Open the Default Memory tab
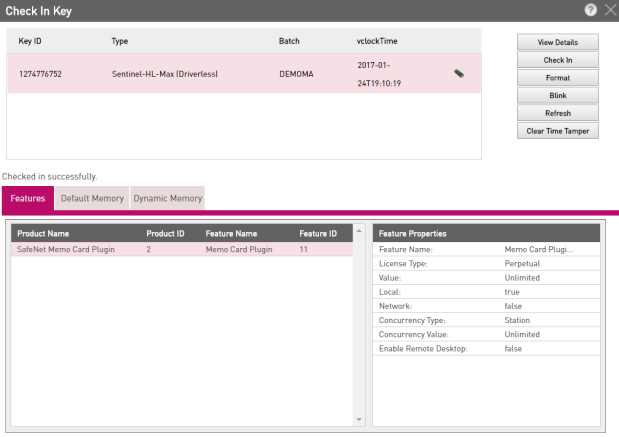 (x=92, y=198)
